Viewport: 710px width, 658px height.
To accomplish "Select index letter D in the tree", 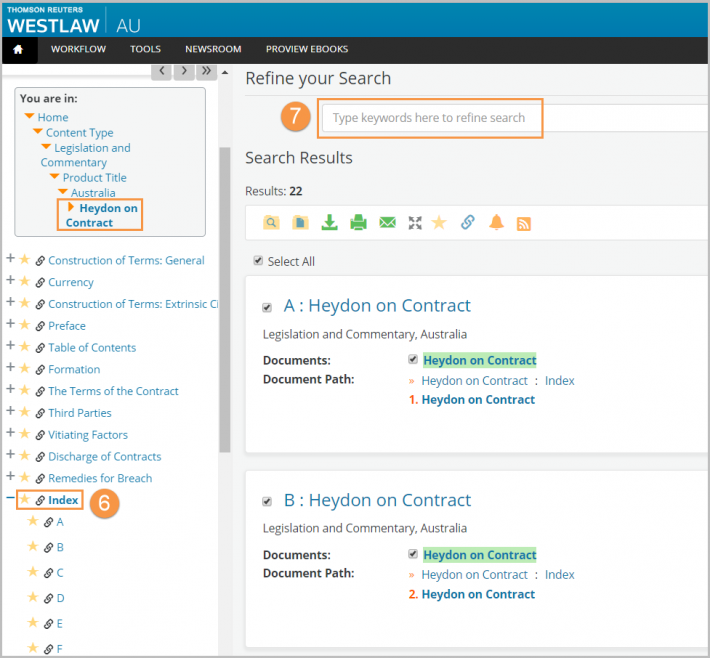I will pos(61,598).
